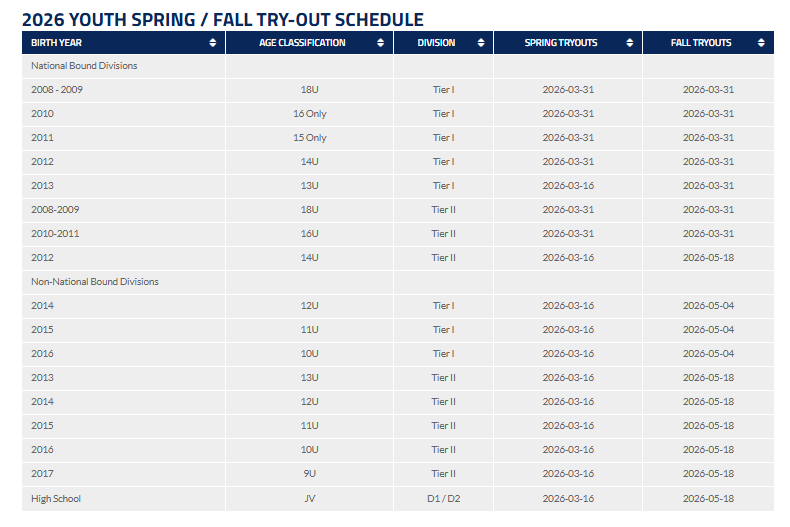790x527 pixels.
Task: Click sort arrows beside Spring Tryouts
Action: pyautogui.click(x=630, y=43)
